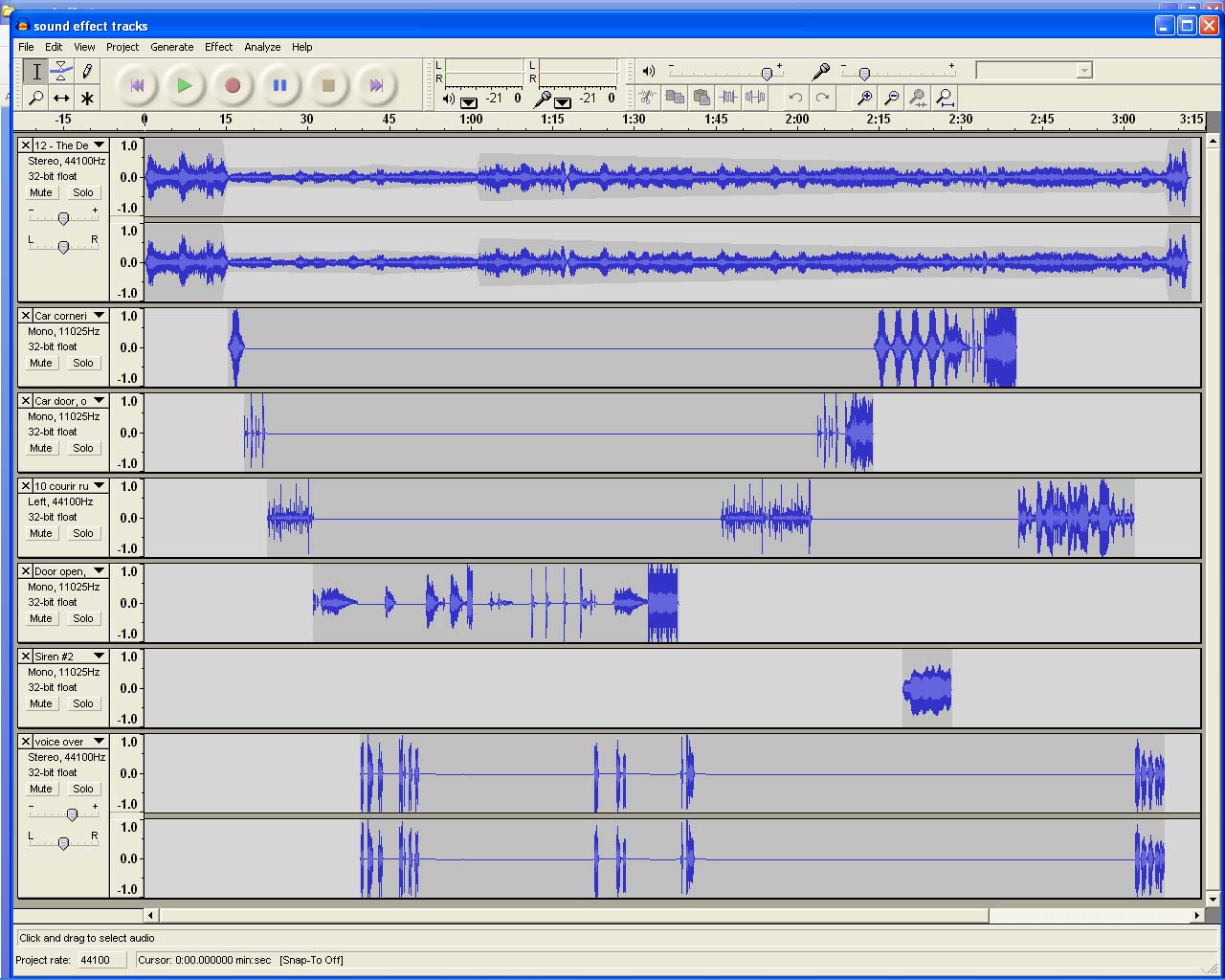
Task: Click the Zoom In magnifier icon
Action: [x=864, y=98]
